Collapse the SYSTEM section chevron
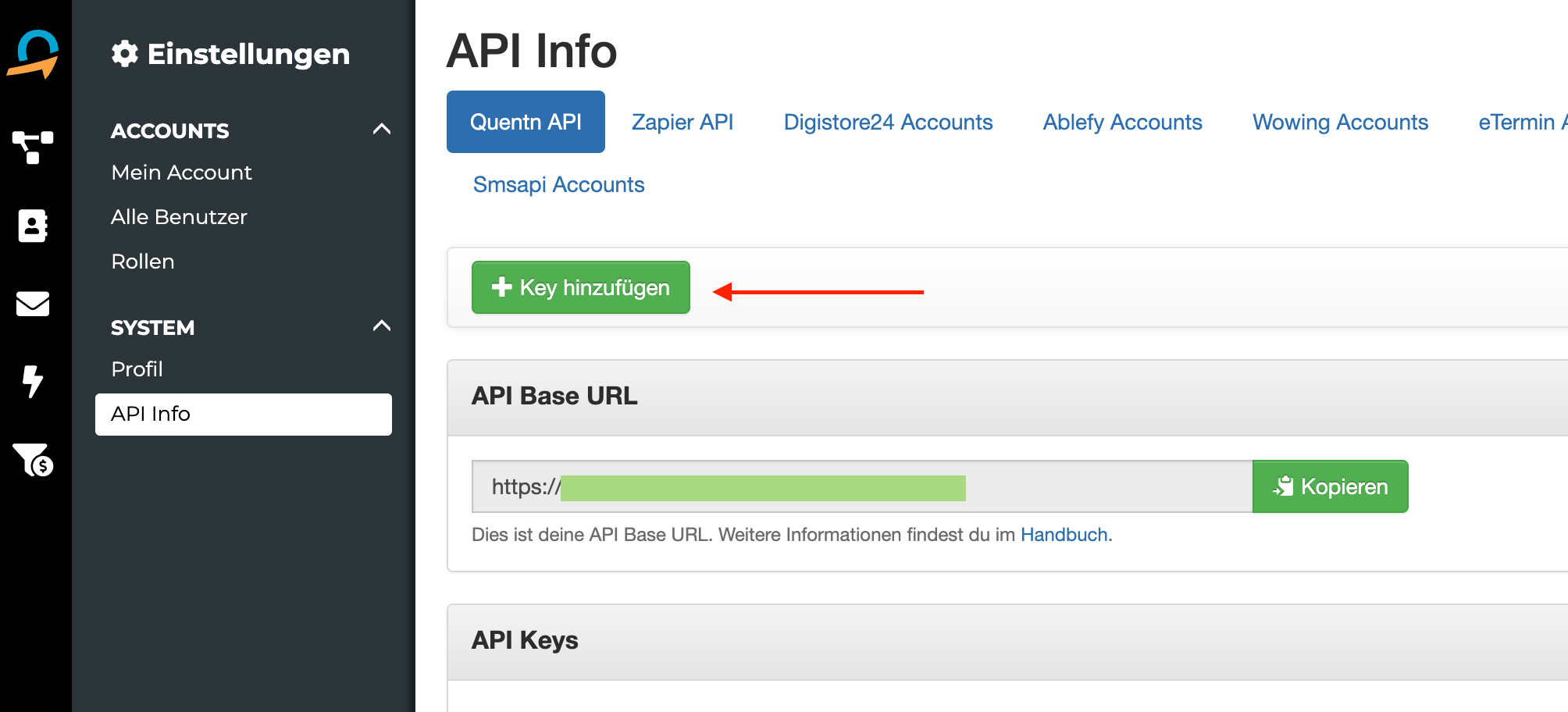Viewport: 1568px width, 712px height. pos(381,326)
